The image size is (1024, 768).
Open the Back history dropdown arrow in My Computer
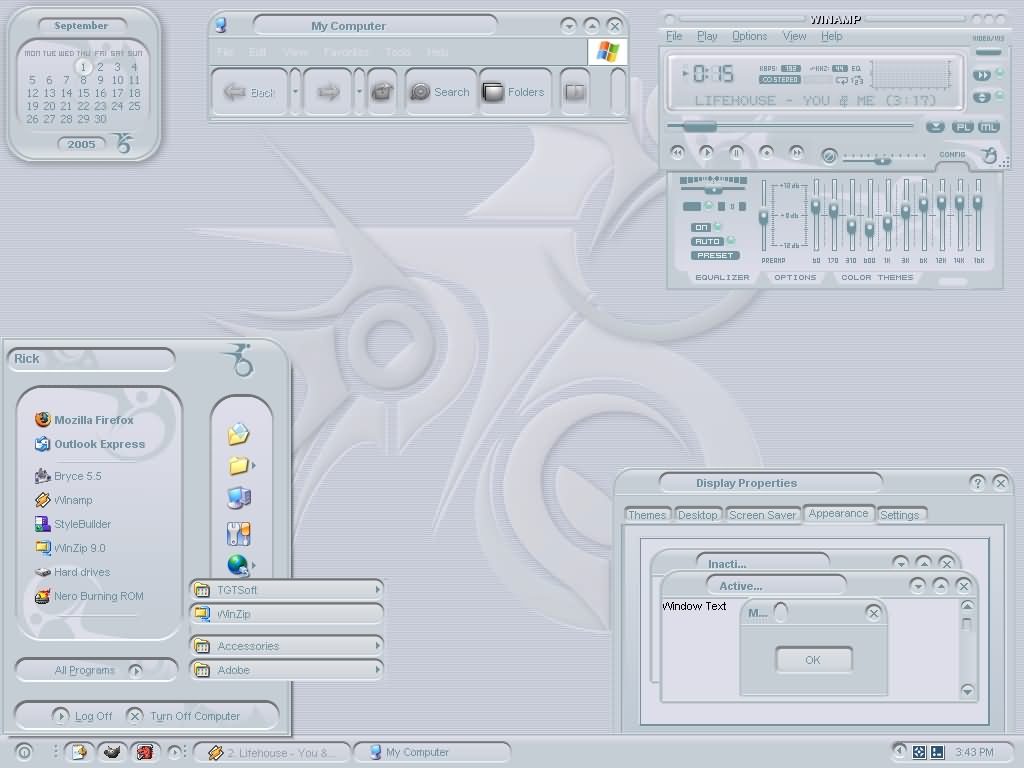click(295, 92)
